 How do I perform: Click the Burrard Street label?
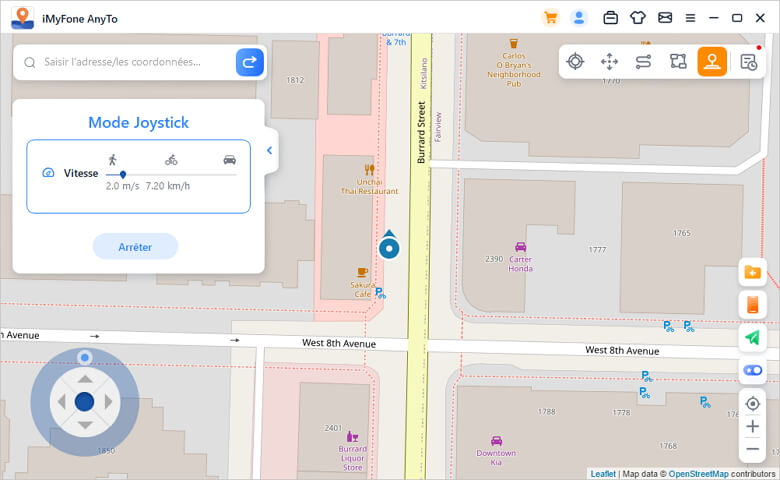(421, 132)
